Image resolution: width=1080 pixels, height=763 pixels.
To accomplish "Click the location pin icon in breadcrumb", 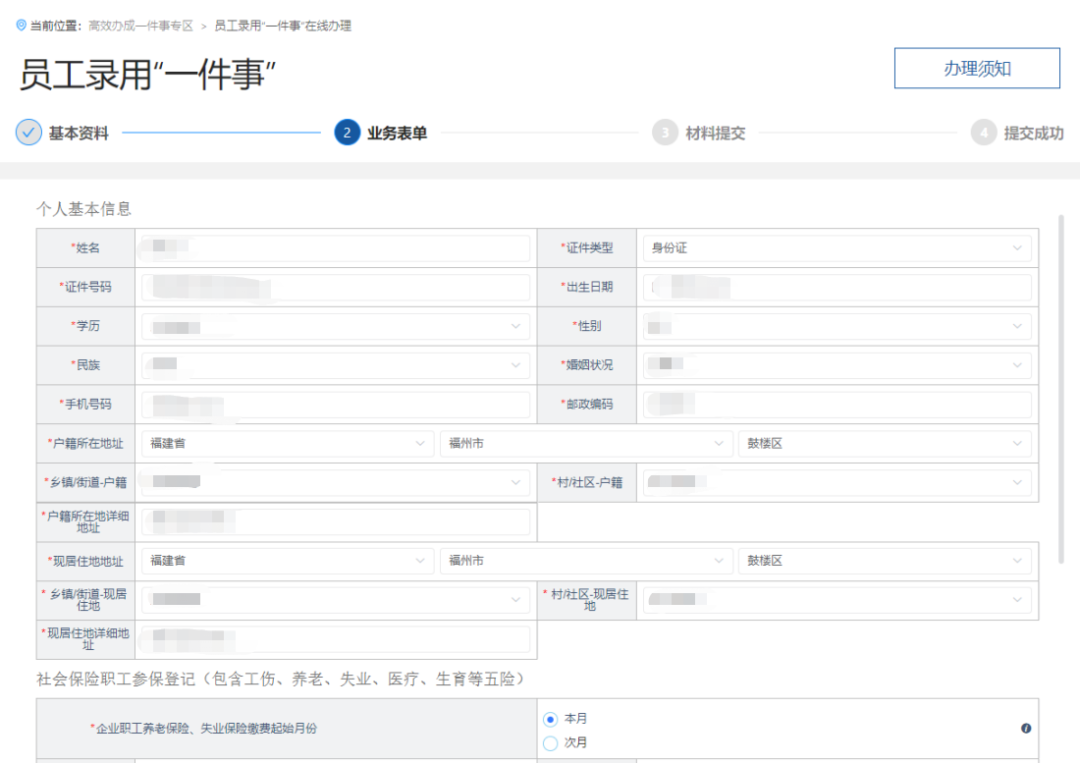I will pos(21,25).
